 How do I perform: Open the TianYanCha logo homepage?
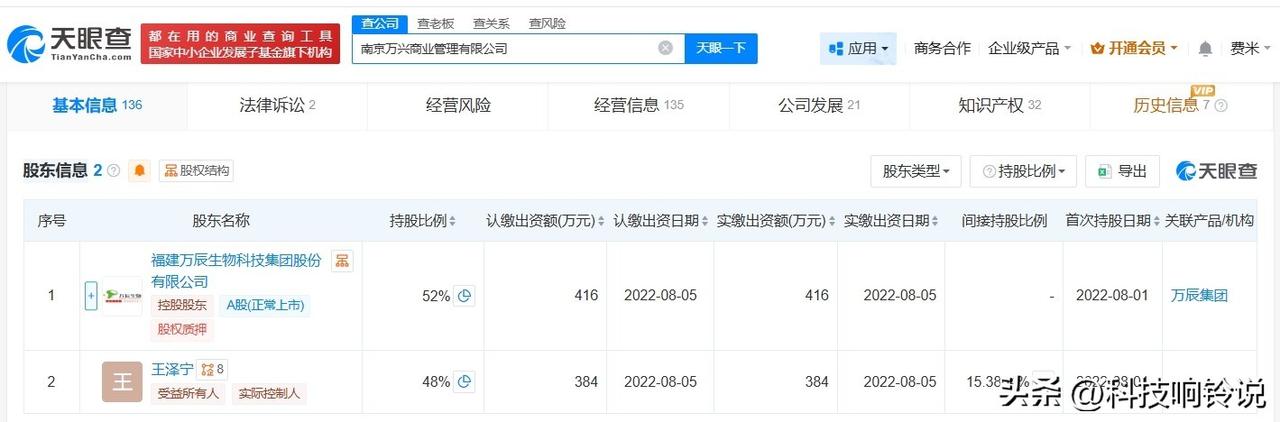[69, 42]
